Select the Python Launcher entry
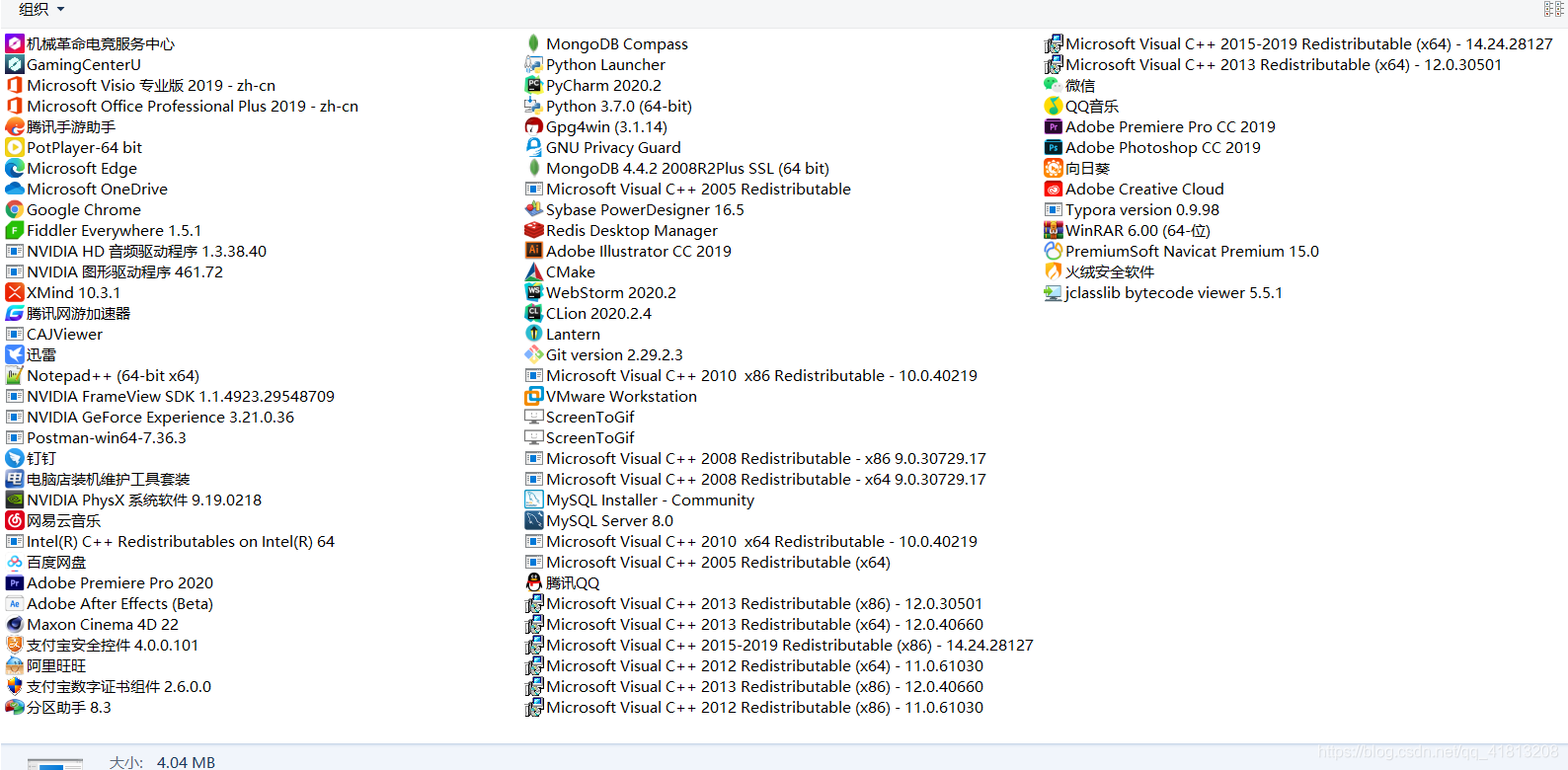Viewport: 1568px width, 770px height. pyautogui.click(x=595, y=64)
